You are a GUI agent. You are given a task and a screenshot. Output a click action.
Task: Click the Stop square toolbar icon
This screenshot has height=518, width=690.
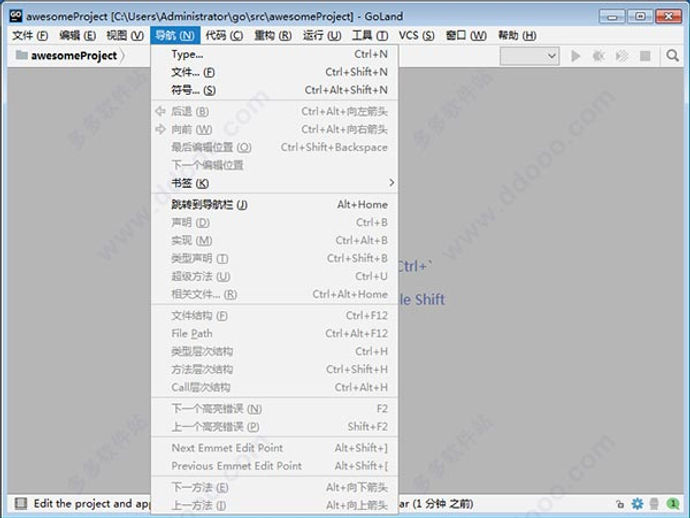[645, 56]
